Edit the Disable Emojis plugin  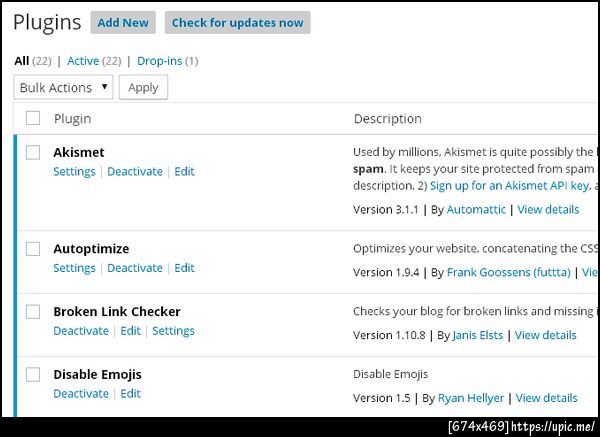tap(130, 393)
